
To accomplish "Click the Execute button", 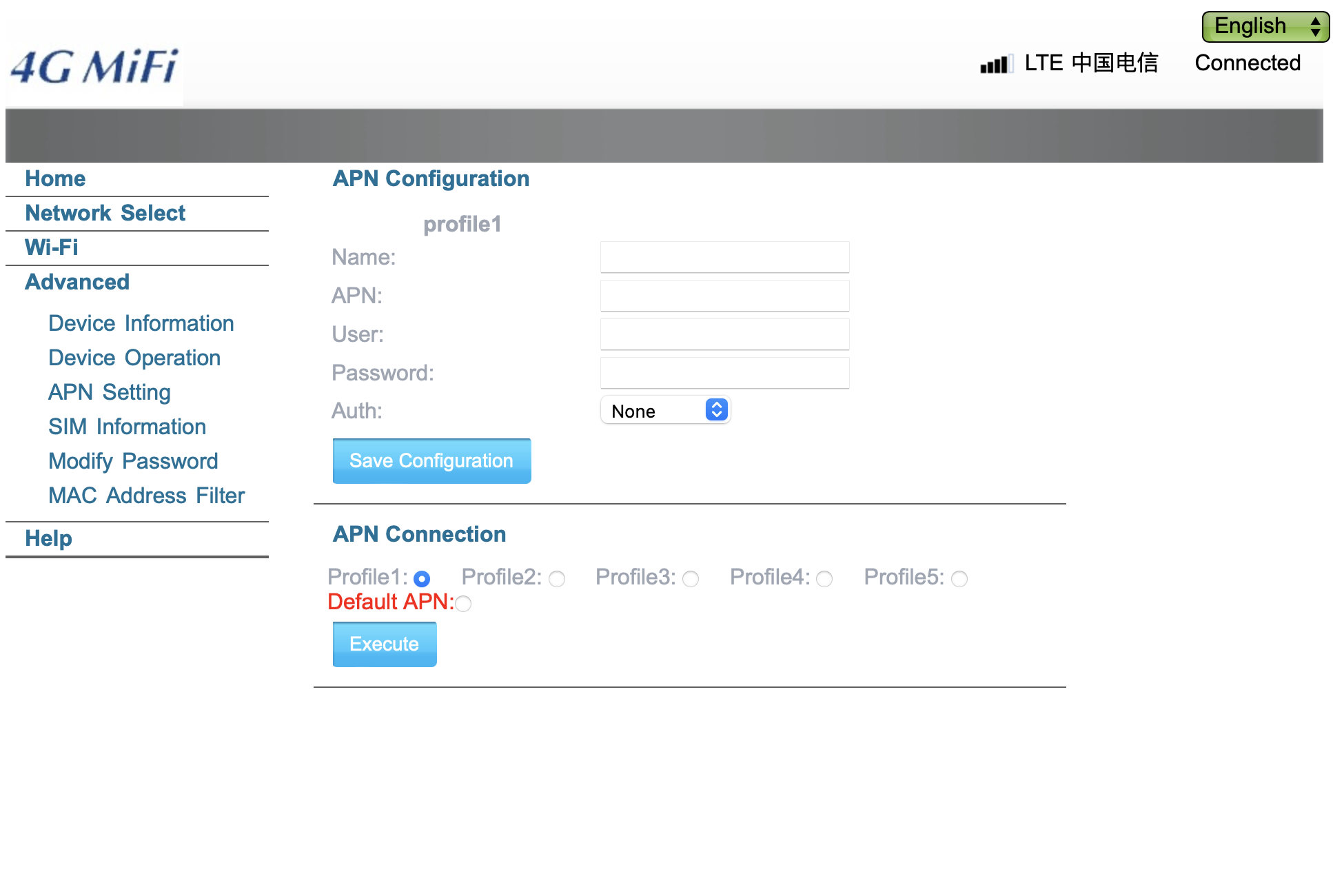I will tap(385, 644).
